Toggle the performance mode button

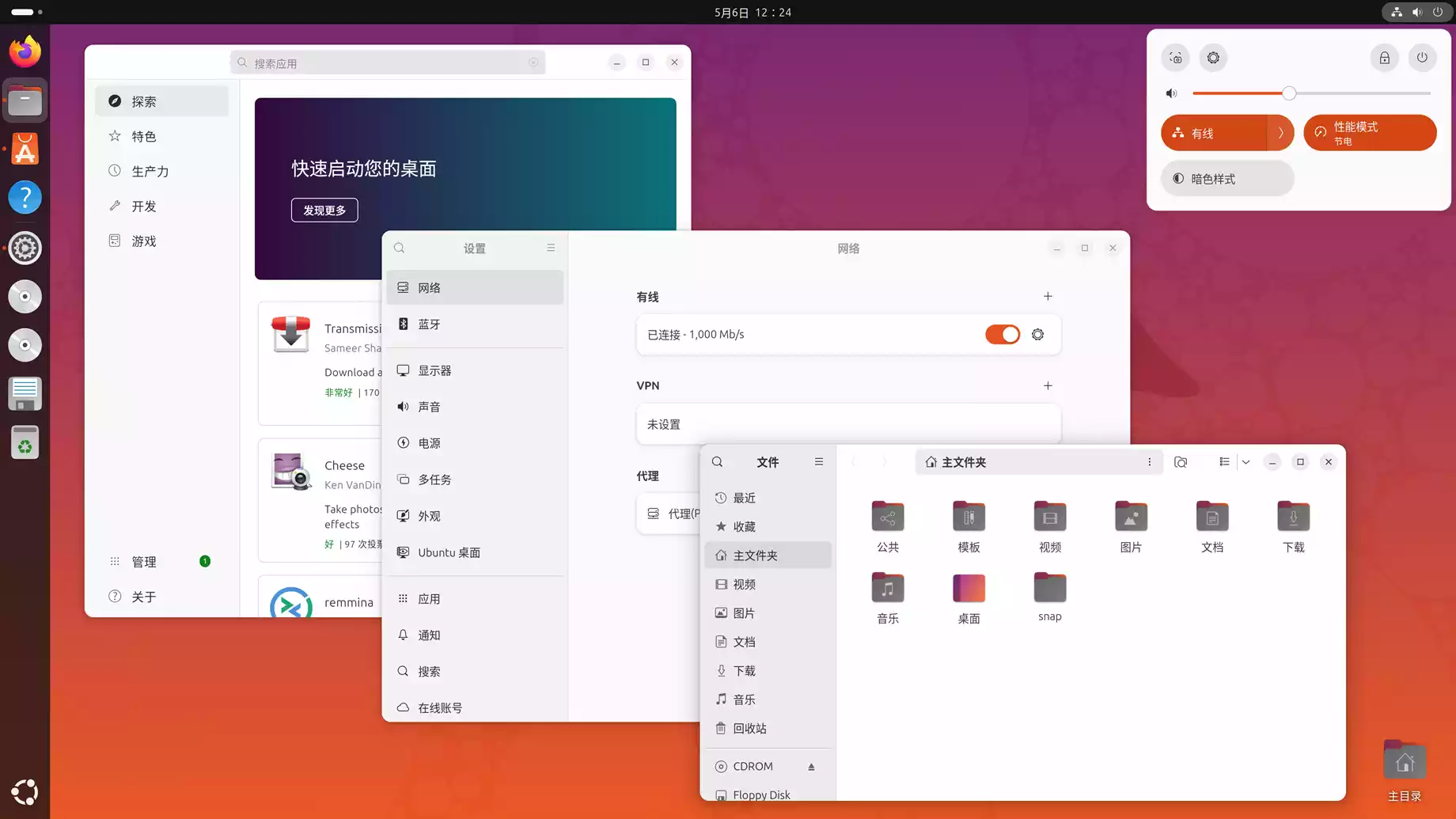1369,133
